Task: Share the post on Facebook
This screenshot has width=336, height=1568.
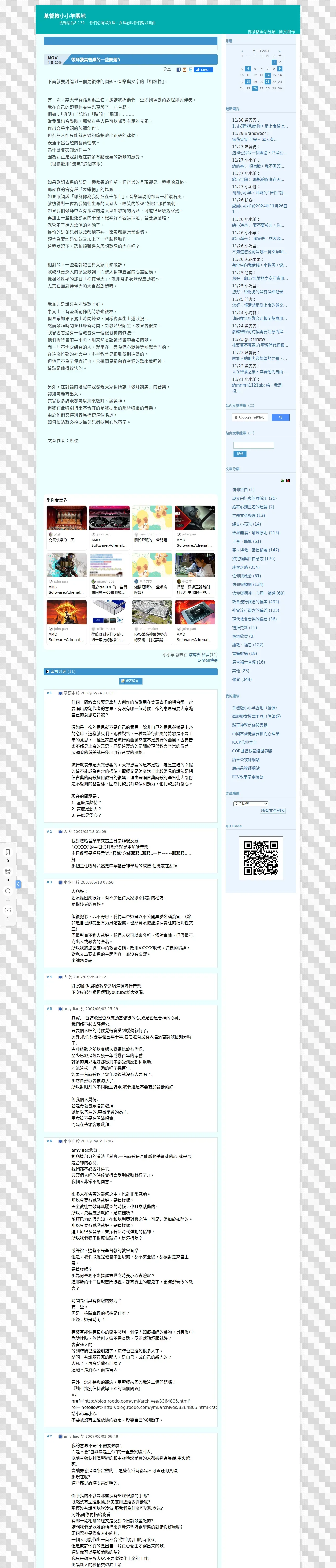Action: [179, 70]
